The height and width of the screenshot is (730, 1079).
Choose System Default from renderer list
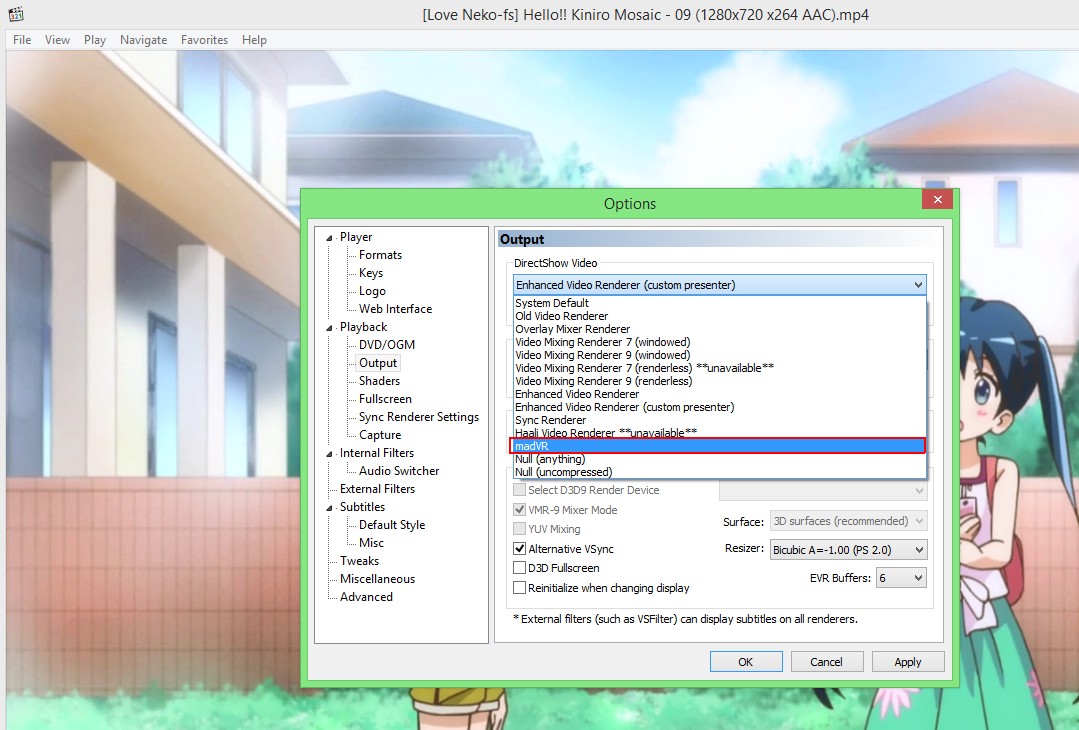719,303
